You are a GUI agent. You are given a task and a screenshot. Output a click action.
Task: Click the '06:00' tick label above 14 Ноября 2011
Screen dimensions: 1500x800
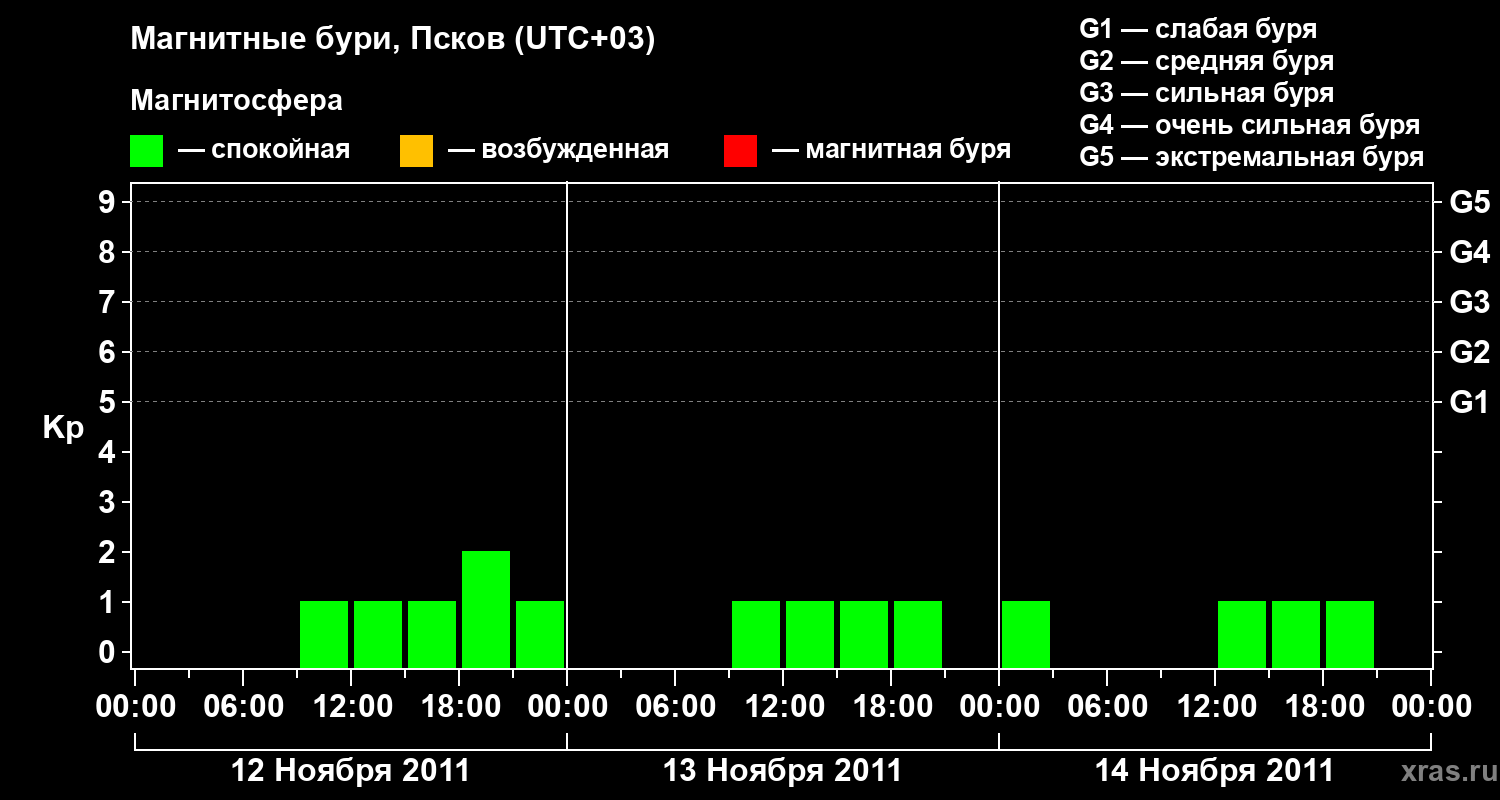pos(1107,707)
